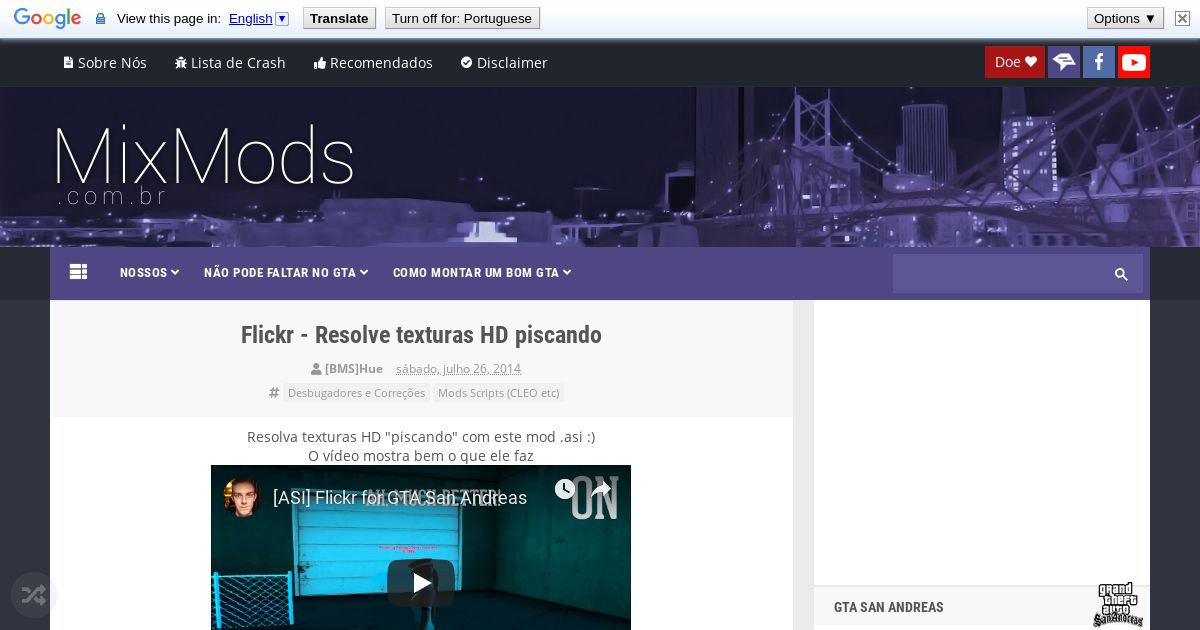Click Turn off for: Portuguese button
Image resolution: width=1200 pixels, height=630 pixels.
(x=462, y=18)
